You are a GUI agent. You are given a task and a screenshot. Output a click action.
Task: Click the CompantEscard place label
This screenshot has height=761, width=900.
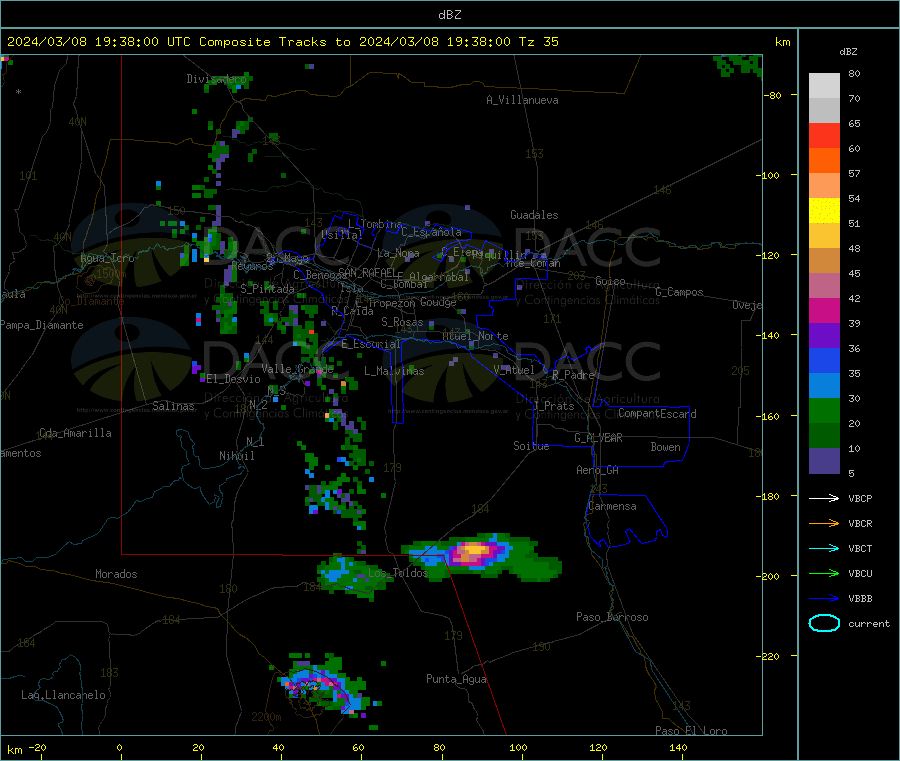click(x=657, y=413)
